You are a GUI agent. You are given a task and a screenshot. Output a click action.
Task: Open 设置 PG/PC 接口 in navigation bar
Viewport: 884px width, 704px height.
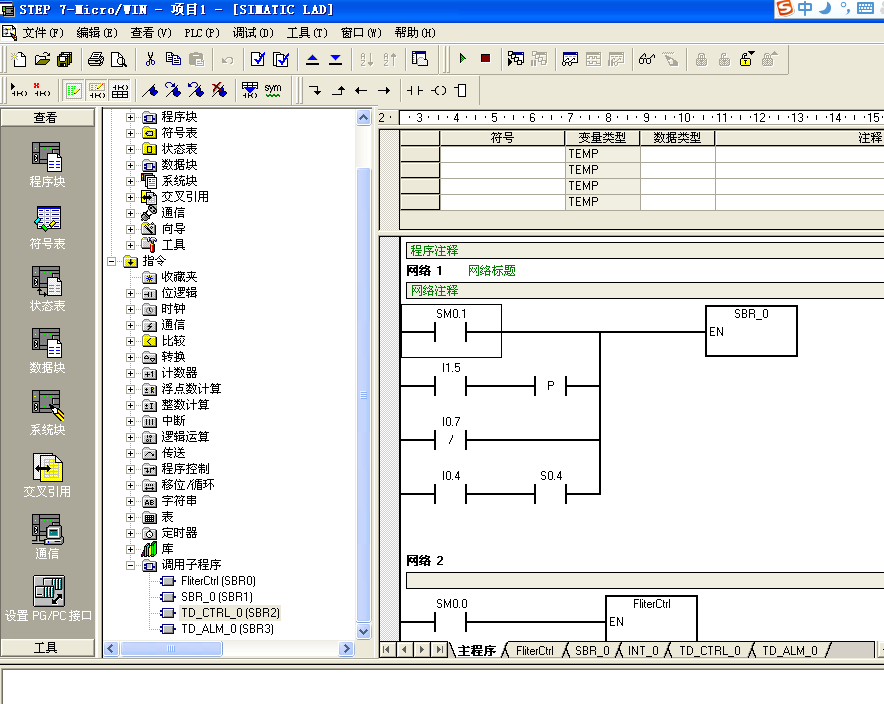(x=47, y=600)
